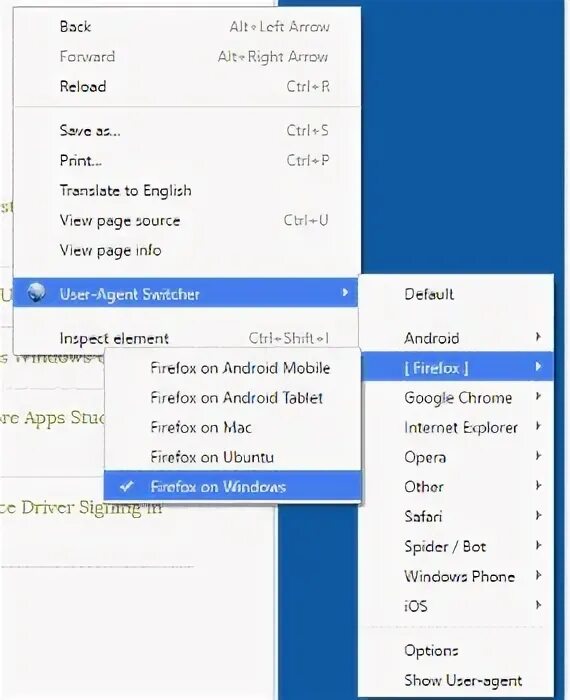Select Translate to English
Screen dimensions: 570x700
pyautogui.click(x=187, y=191)
